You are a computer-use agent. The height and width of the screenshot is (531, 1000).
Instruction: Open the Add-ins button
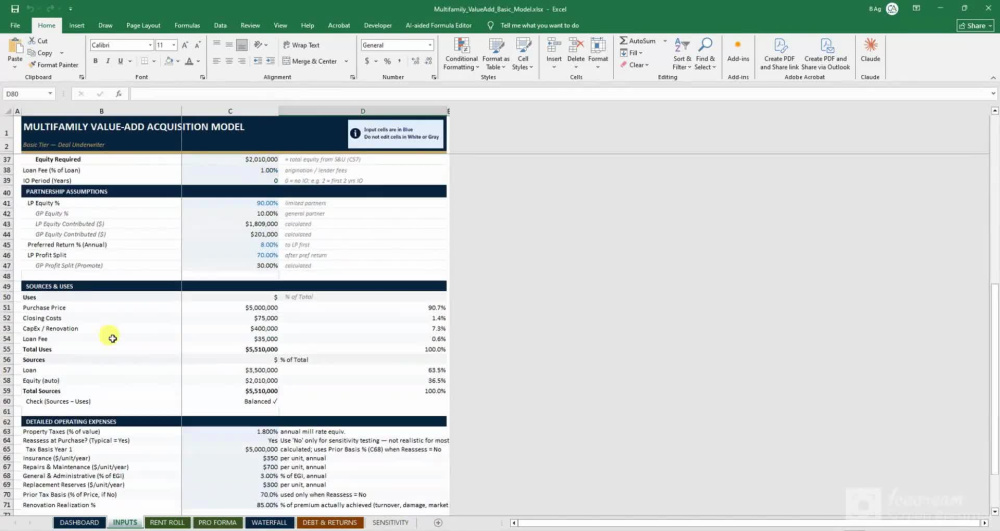tap(738, 50)
